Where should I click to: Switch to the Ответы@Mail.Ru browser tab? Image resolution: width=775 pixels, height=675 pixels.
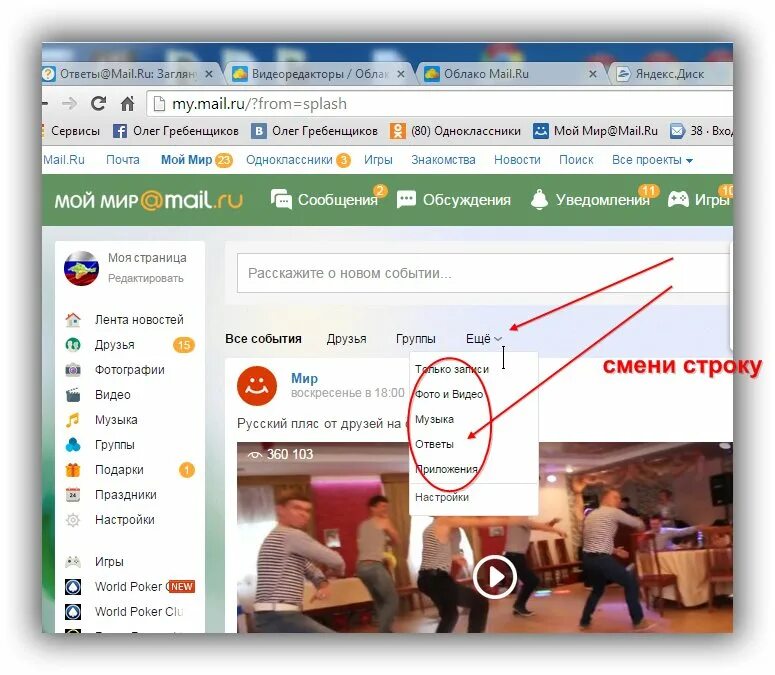(x=129, y=74)
